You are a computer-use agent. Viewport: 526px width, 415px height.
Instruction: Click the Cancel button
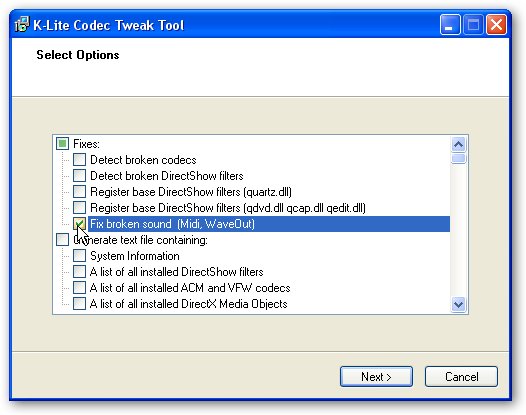click(x=461, y=377)
